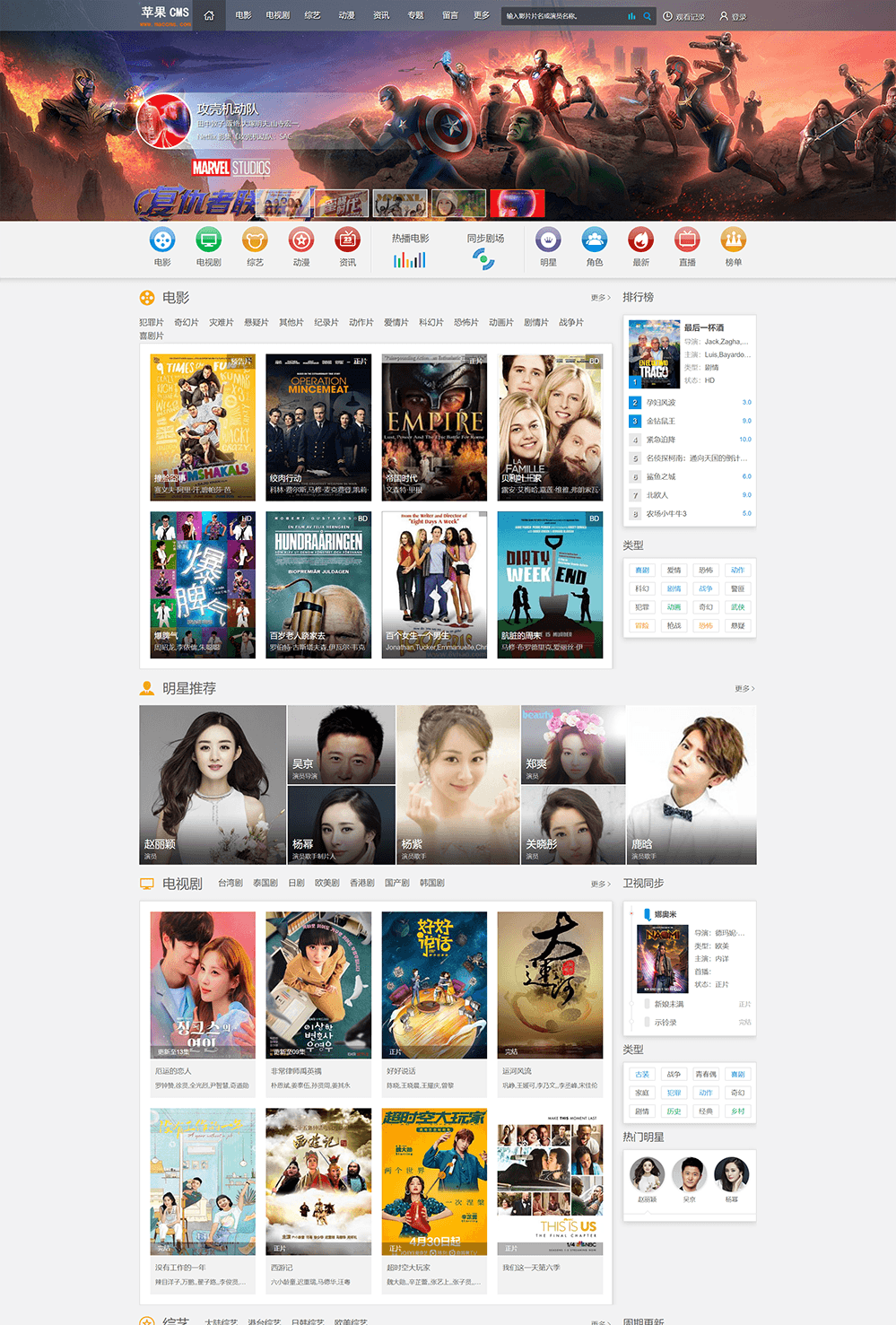Open the orange 榜单 rankings icon
The image size is (896, 1325).
tap(734, 240)
